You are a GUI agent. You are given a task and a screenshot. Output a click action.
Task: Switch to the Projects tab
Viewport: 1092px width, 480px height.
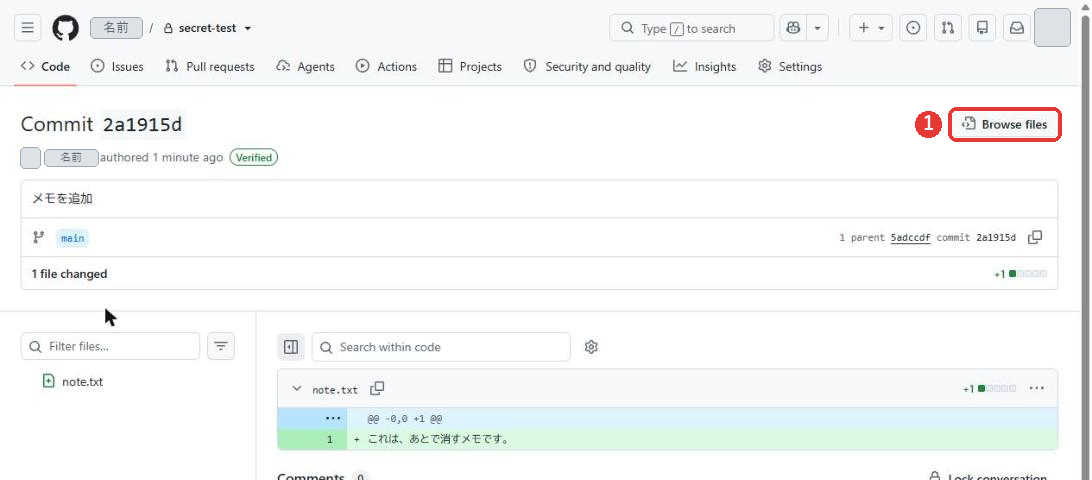pyautogui.click(x=470, y=66)
